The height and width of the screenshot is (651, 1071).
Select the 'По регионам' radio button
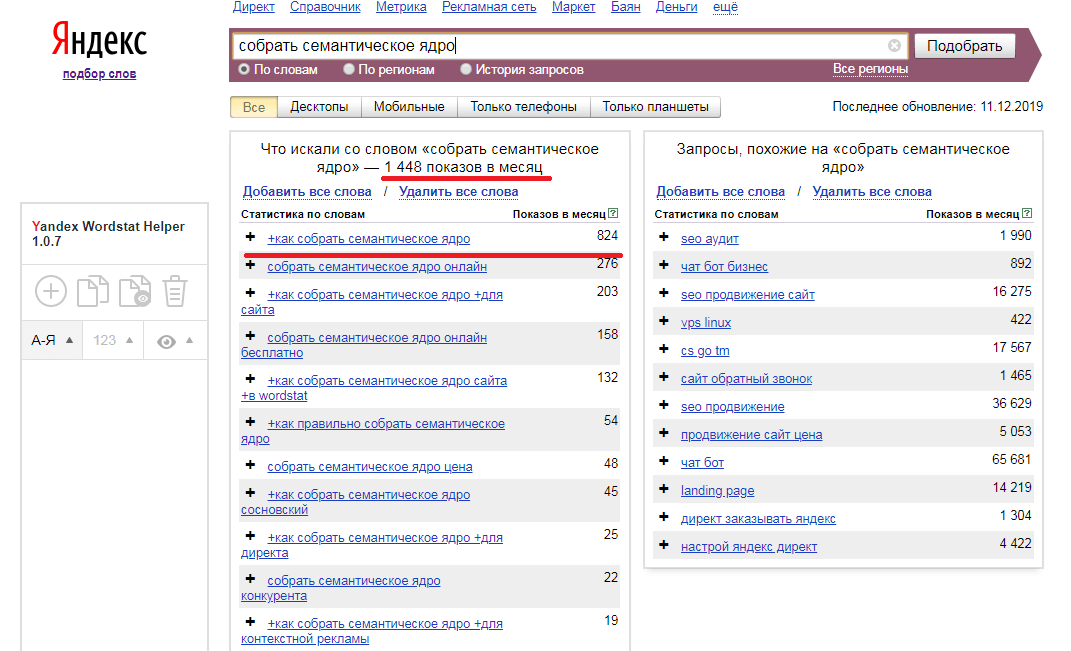pyautogui.click(x=348, y=69)
